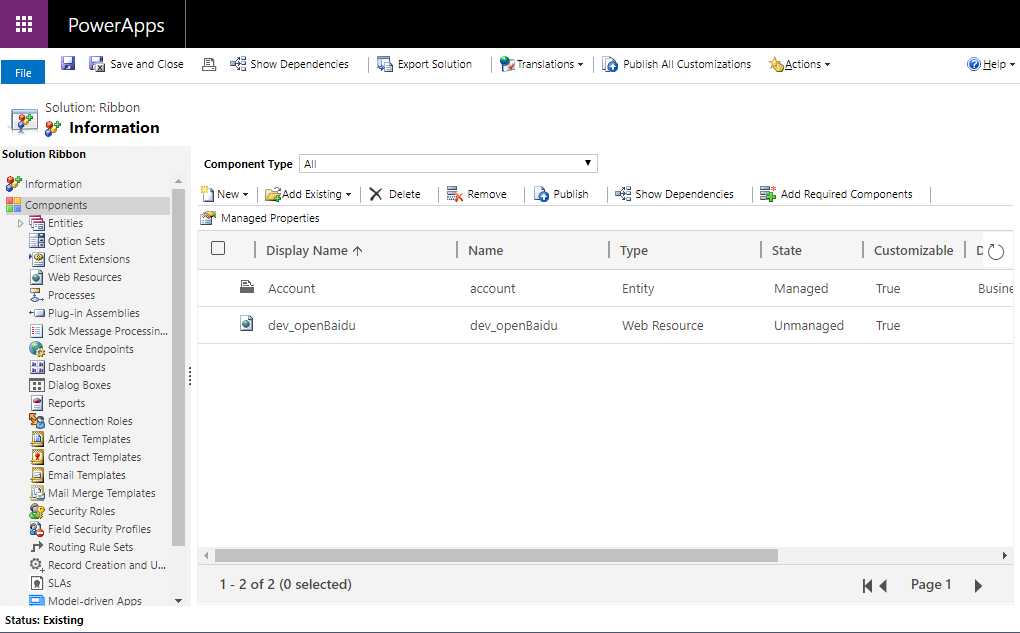Open the File menu
Viewport: 1020px width, 633px height.
coord(23,73)
